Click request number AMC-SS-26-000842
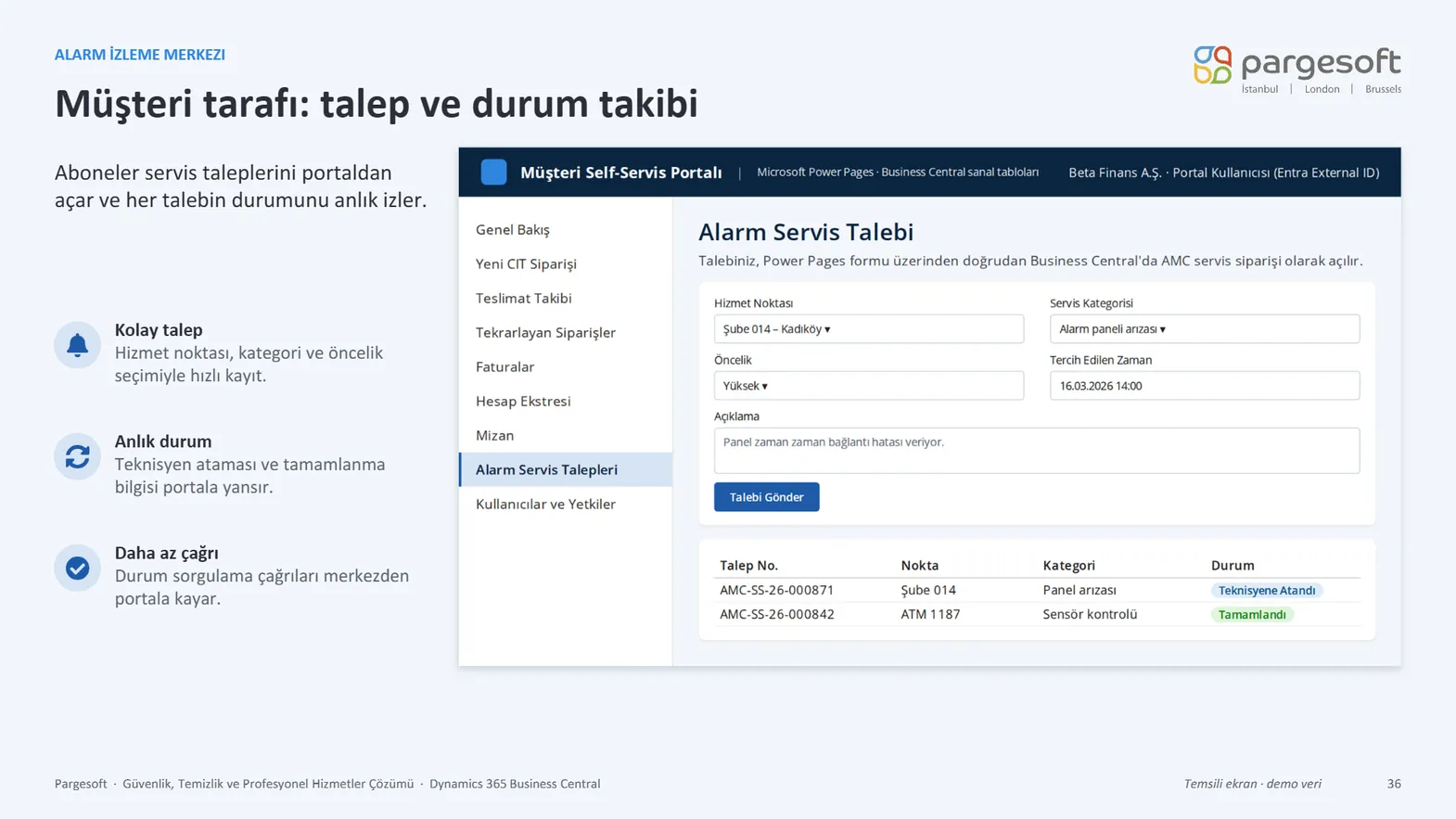 coord(777,614)
